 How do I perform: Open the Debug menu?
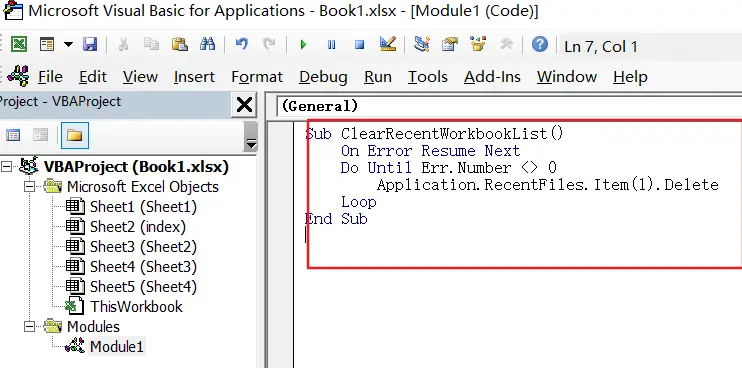click(x=323, y=77)
